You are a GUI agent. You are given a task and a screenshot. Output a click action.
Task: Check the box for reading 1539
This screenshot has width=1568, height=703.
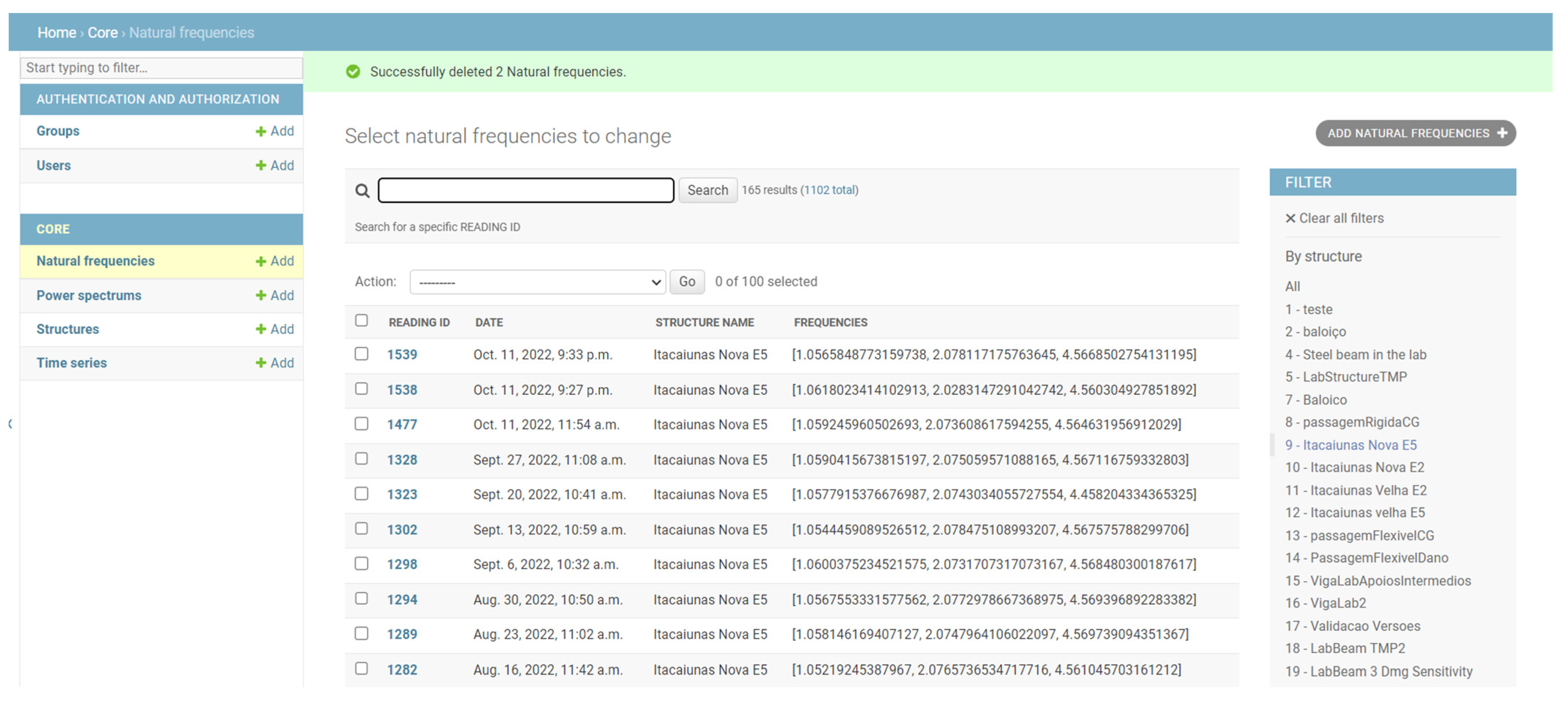coord(362,354)
